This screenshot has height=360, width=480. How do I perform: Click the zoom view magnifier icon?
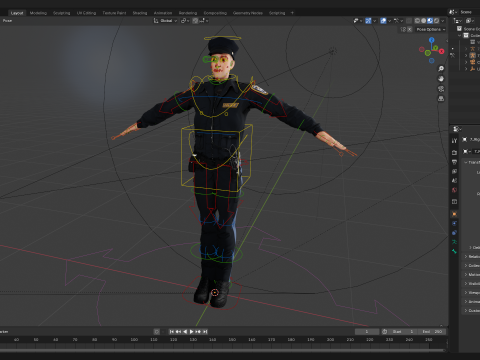coord(441,69)
